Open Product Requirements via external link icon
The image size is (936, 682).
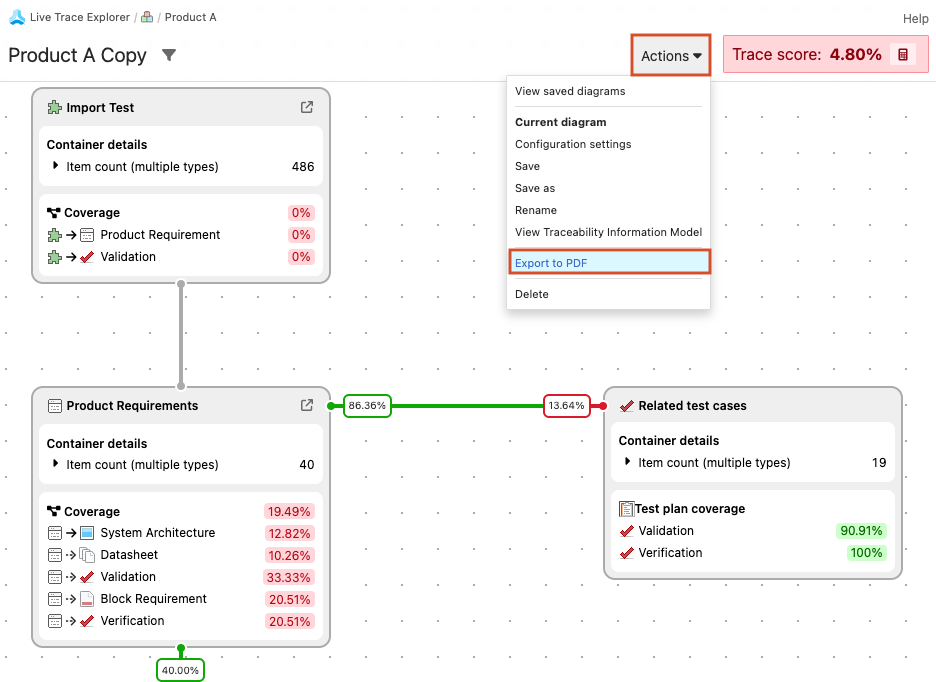click(x=307, y=406)
